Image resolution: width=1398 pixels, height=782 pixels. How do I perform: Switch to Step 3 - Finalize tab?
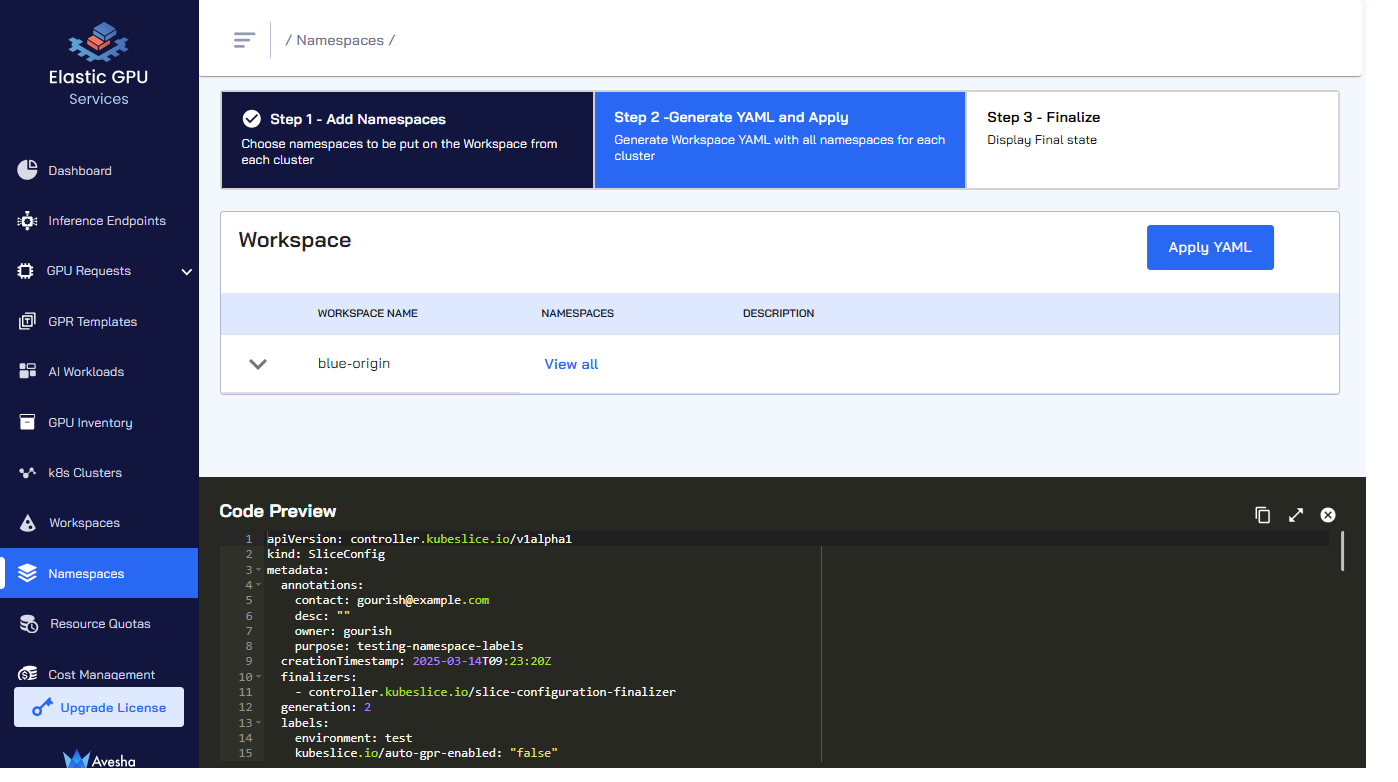click(x=1152, y=140)
